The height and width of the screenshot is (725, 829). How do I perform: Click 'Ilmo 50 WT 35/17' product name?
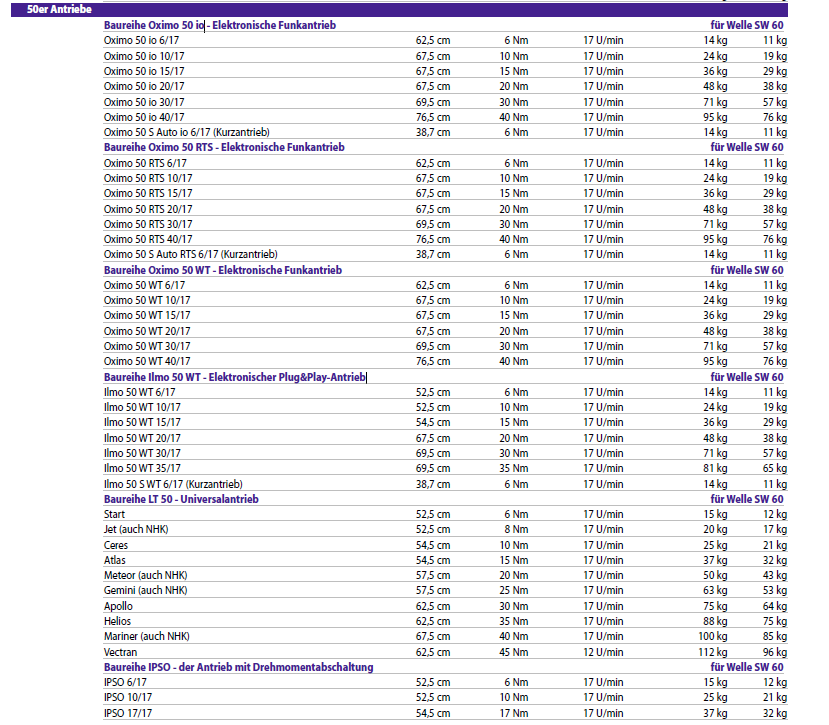[142, 468]
